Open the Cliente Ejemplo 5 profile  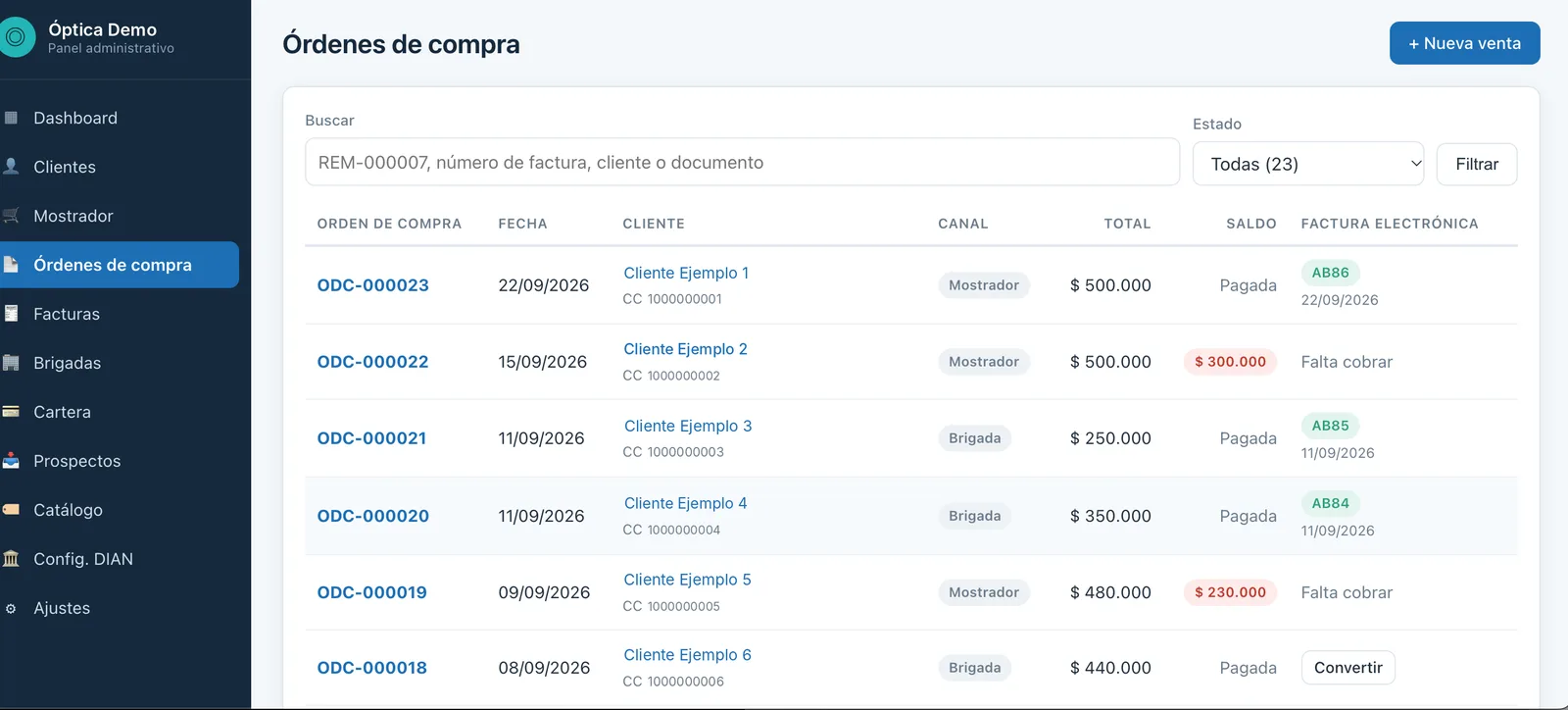point(687,580)
